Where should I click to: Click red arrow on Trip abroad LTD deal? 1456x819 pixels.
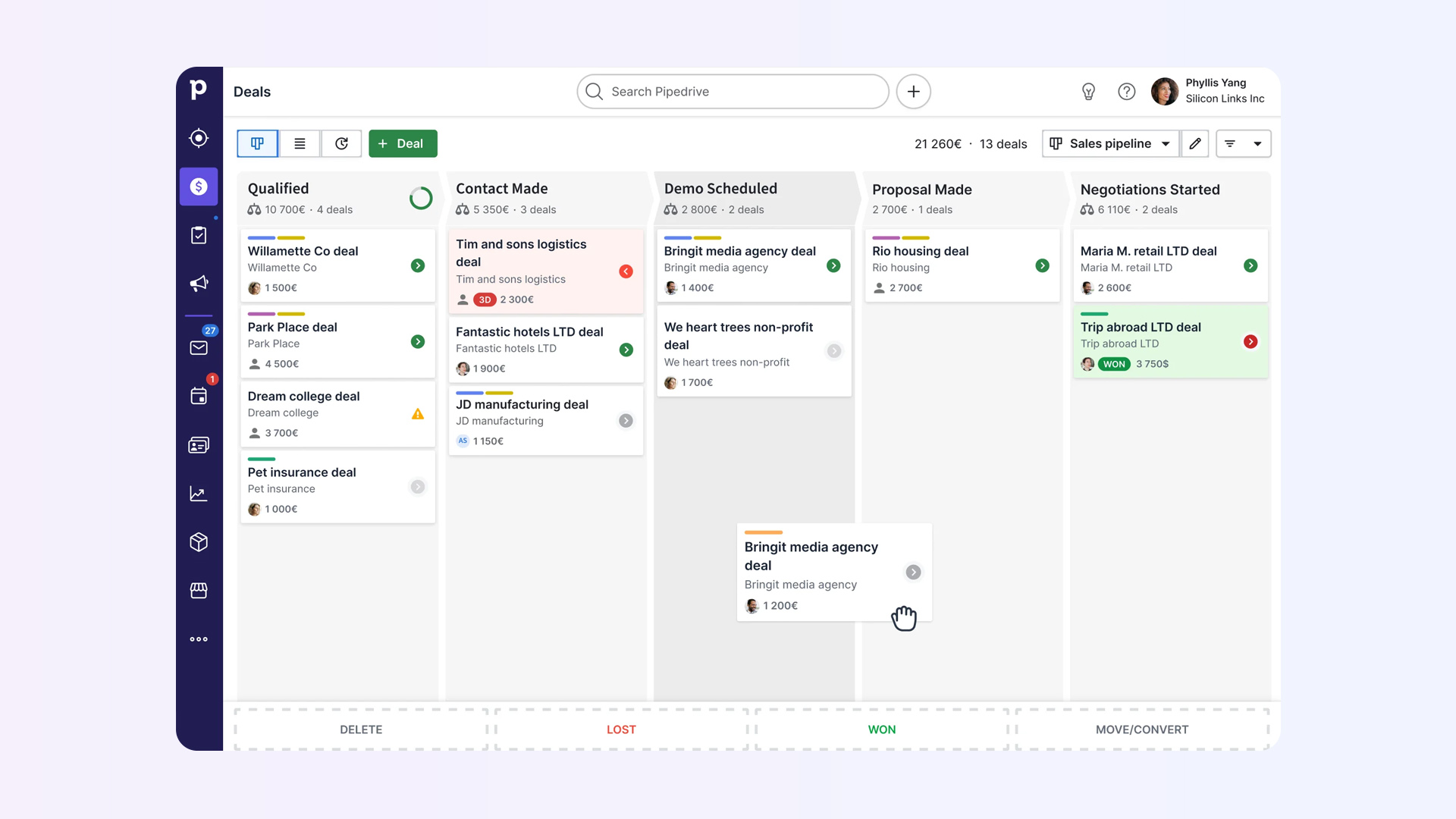coord(1250,341)
